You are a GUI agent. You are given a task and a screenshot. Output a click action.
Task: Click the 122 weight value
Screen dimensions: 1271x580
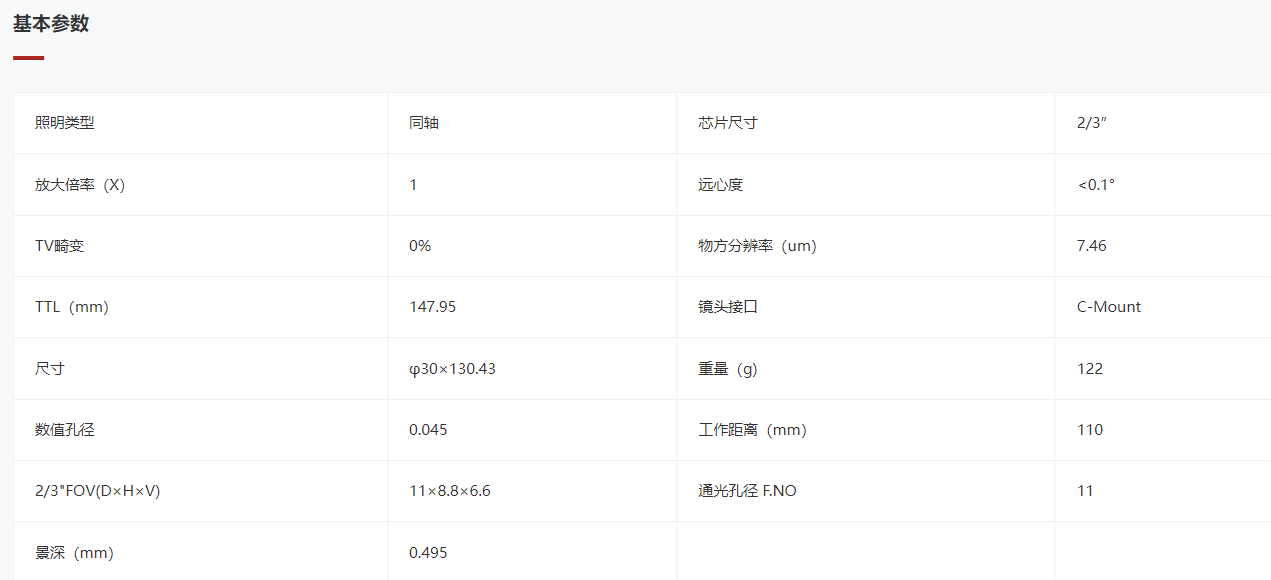[x=1090, y=369]
